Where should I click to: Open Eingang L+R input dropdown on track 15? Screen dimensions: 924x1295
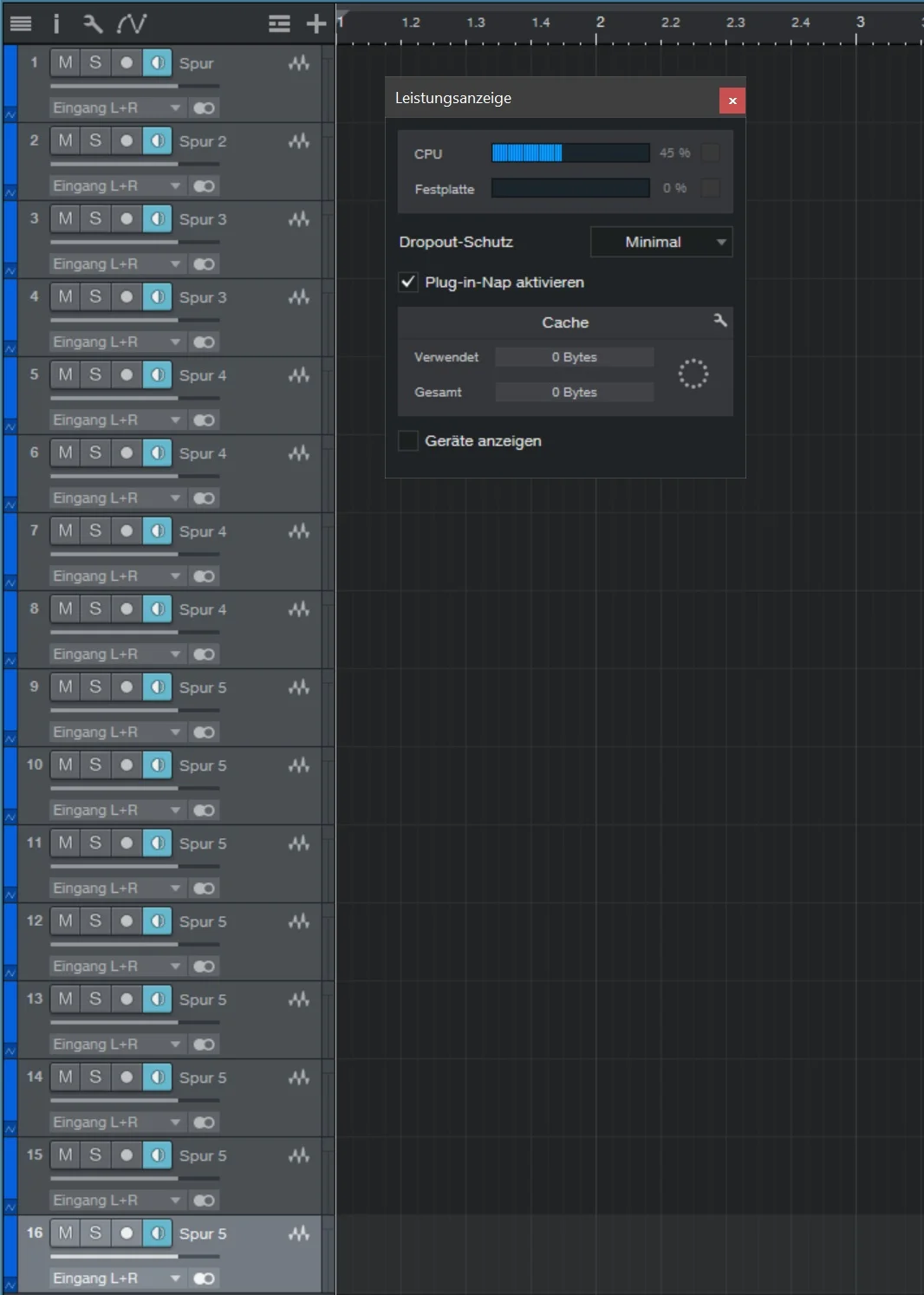pyautogui.click(x=117, y=1201)
